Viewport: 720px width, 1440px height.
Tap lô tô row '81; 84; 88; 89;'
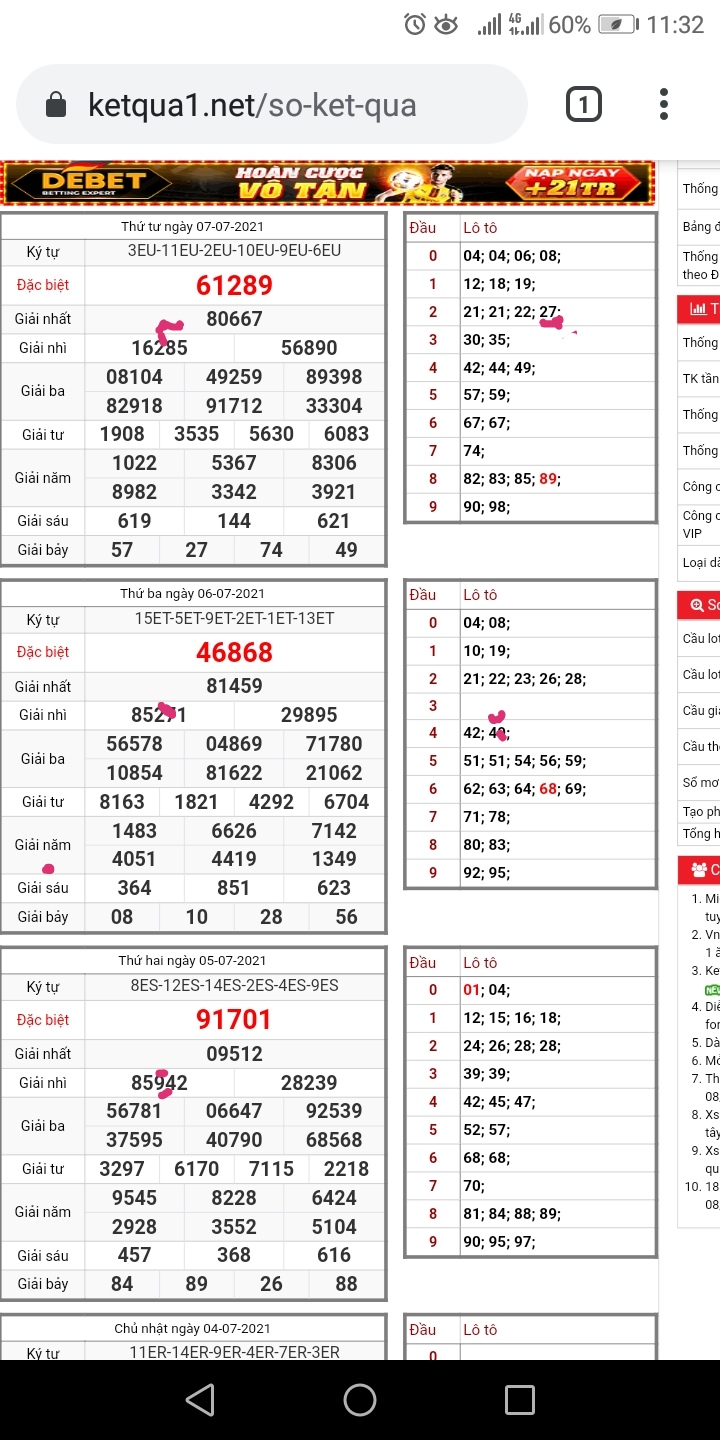click(512, 1214)
